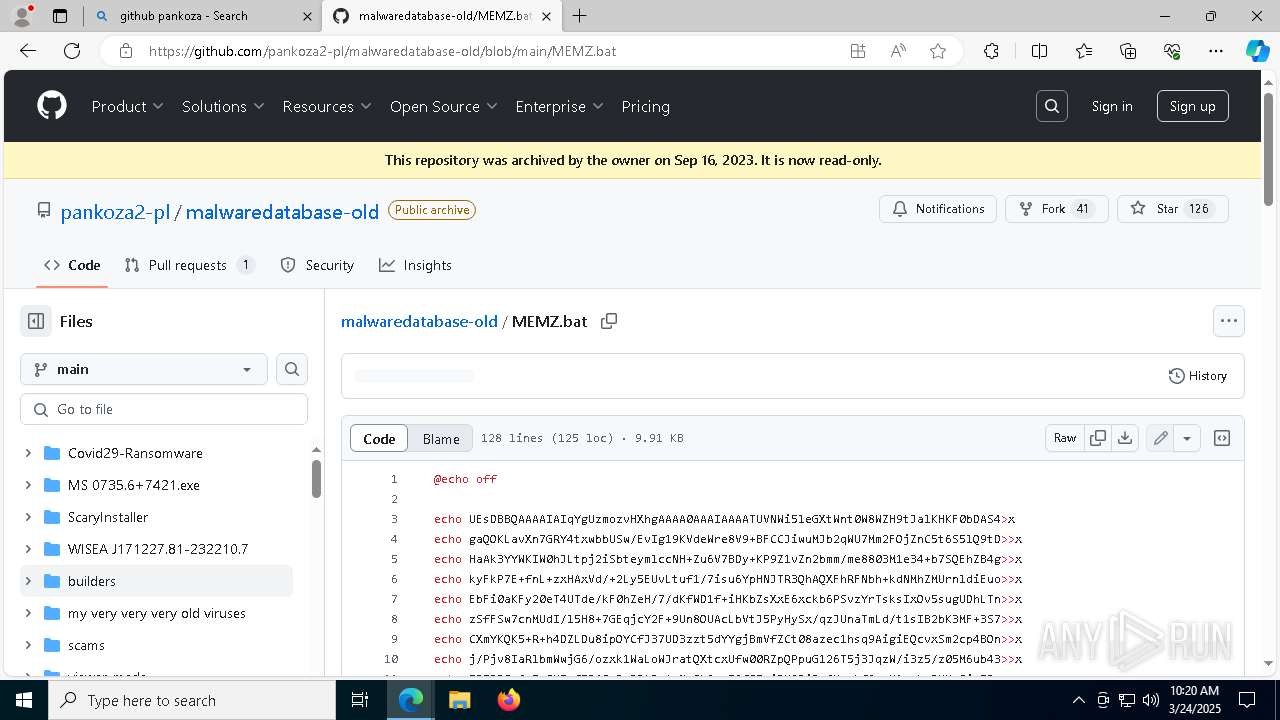Copy raw file contents icon
Viewport: 1280px width, 720px height.
1098,438
